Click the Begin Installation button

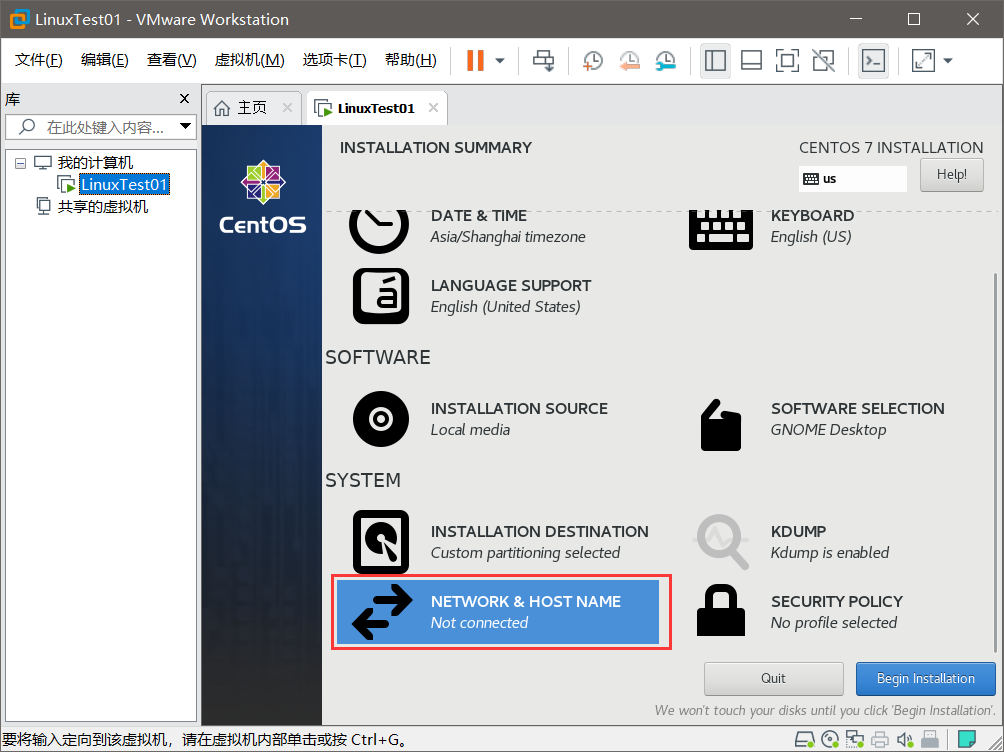click(925, 678)
